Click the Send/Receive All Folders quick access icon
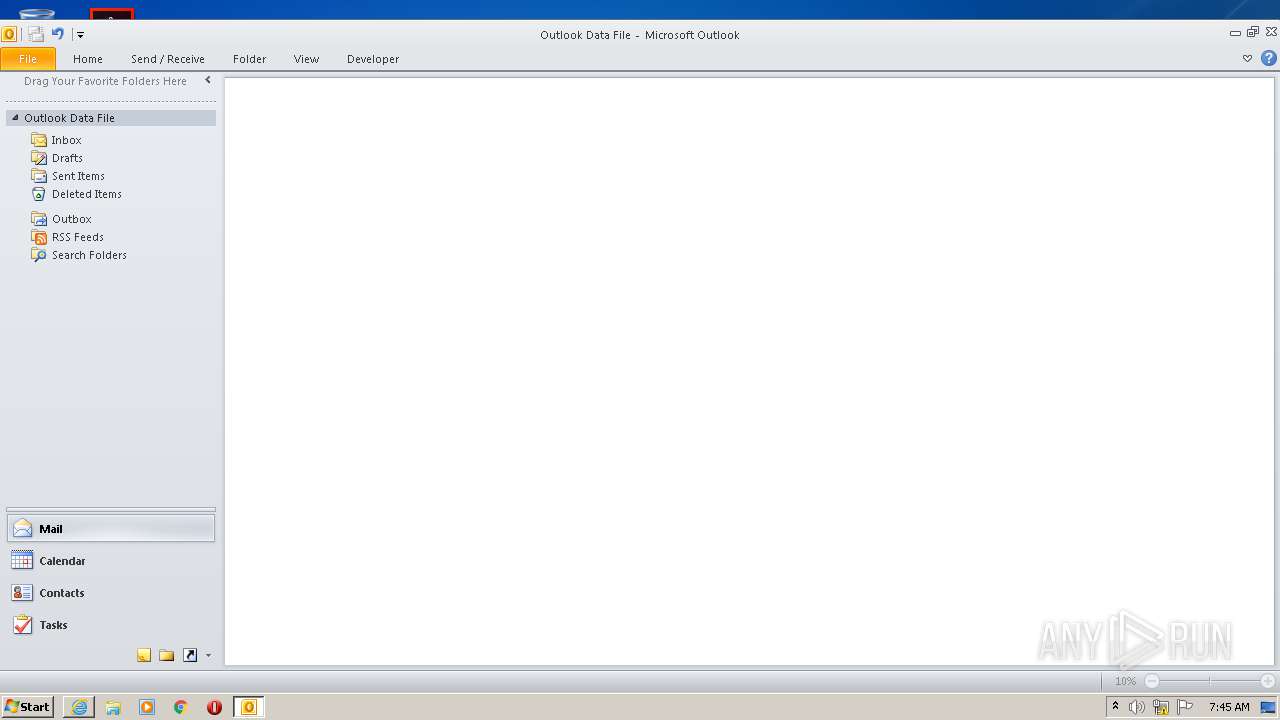This screenshot has width=1280, height=720. [x=36, y=34]
